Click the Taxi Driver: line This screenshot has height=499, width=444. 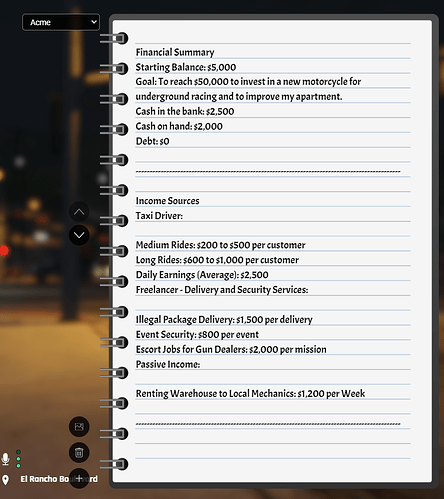[159, 216]
